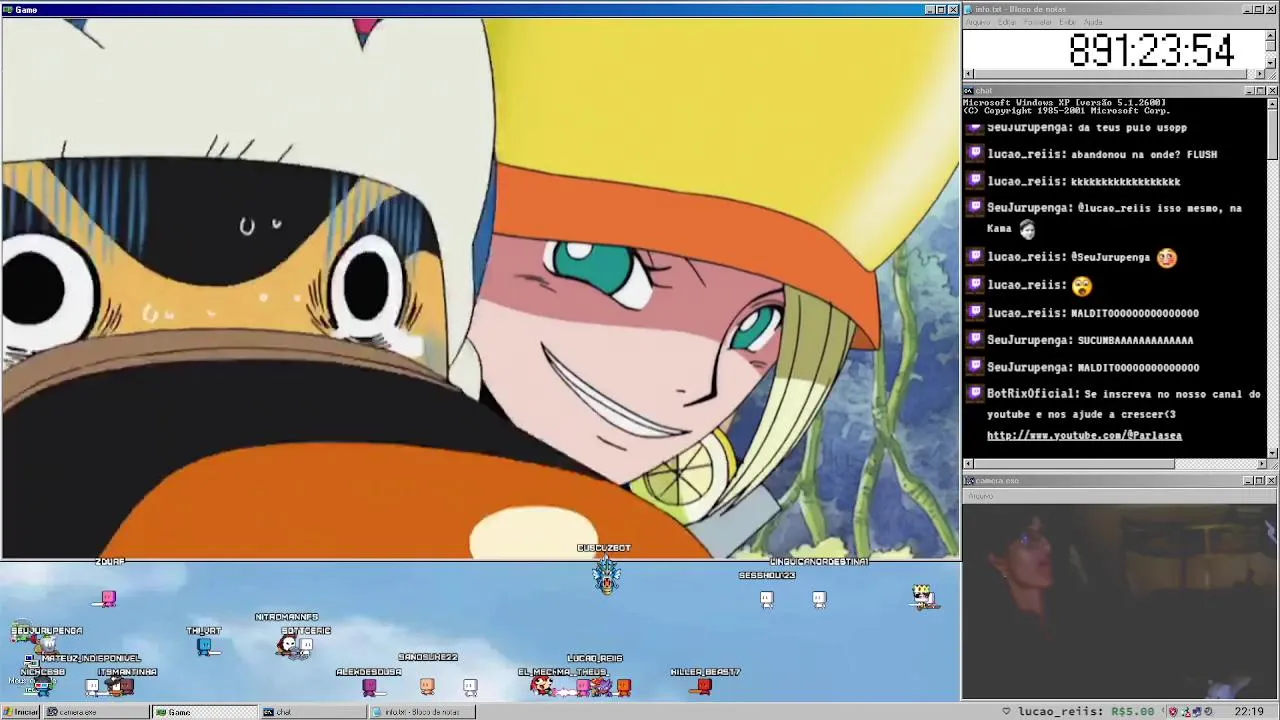This screenshot has height=720, width=1280.
Task: Click the chat vertical scrollbar thumb
Action: coord(1272,133)
